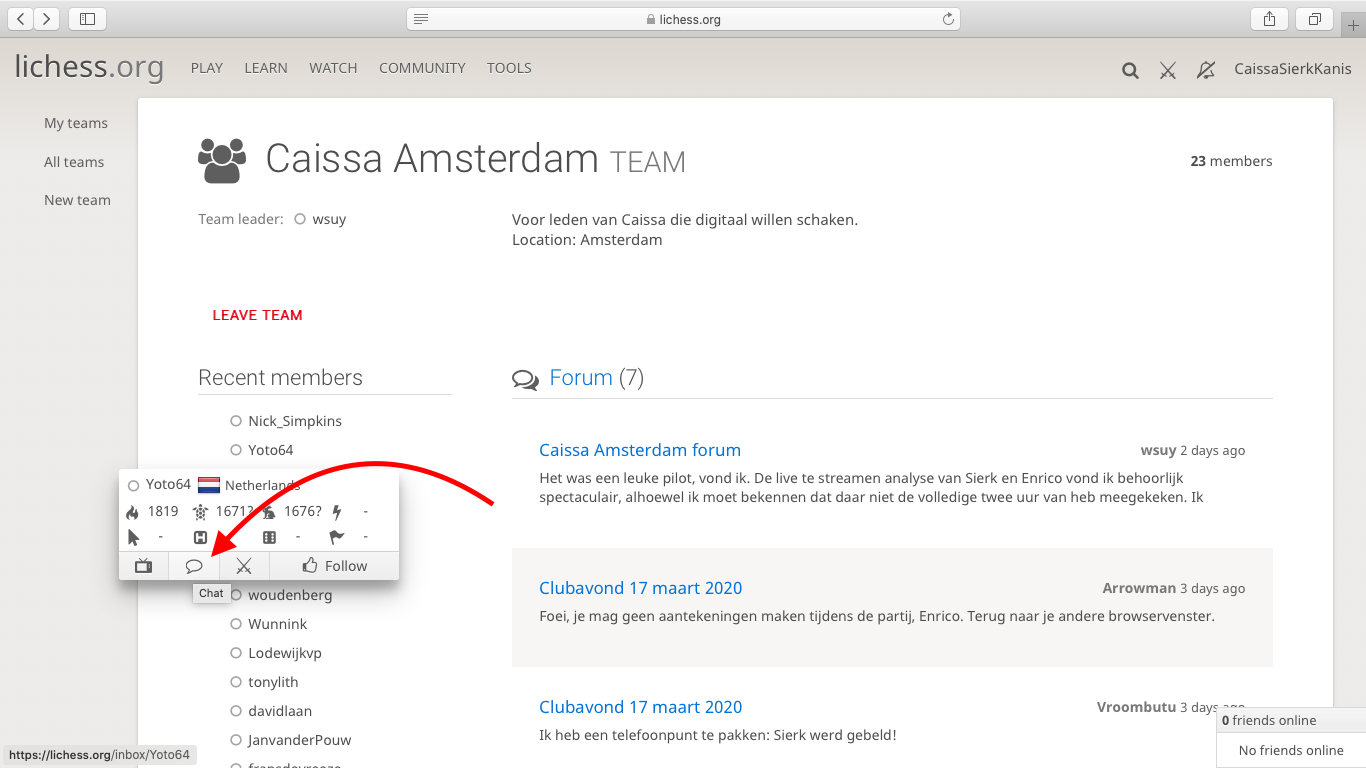The width and height of the screenshot is (1366, 768).
Task: Select the cursor arrow rating icon in popup
Action: [133, 538]
